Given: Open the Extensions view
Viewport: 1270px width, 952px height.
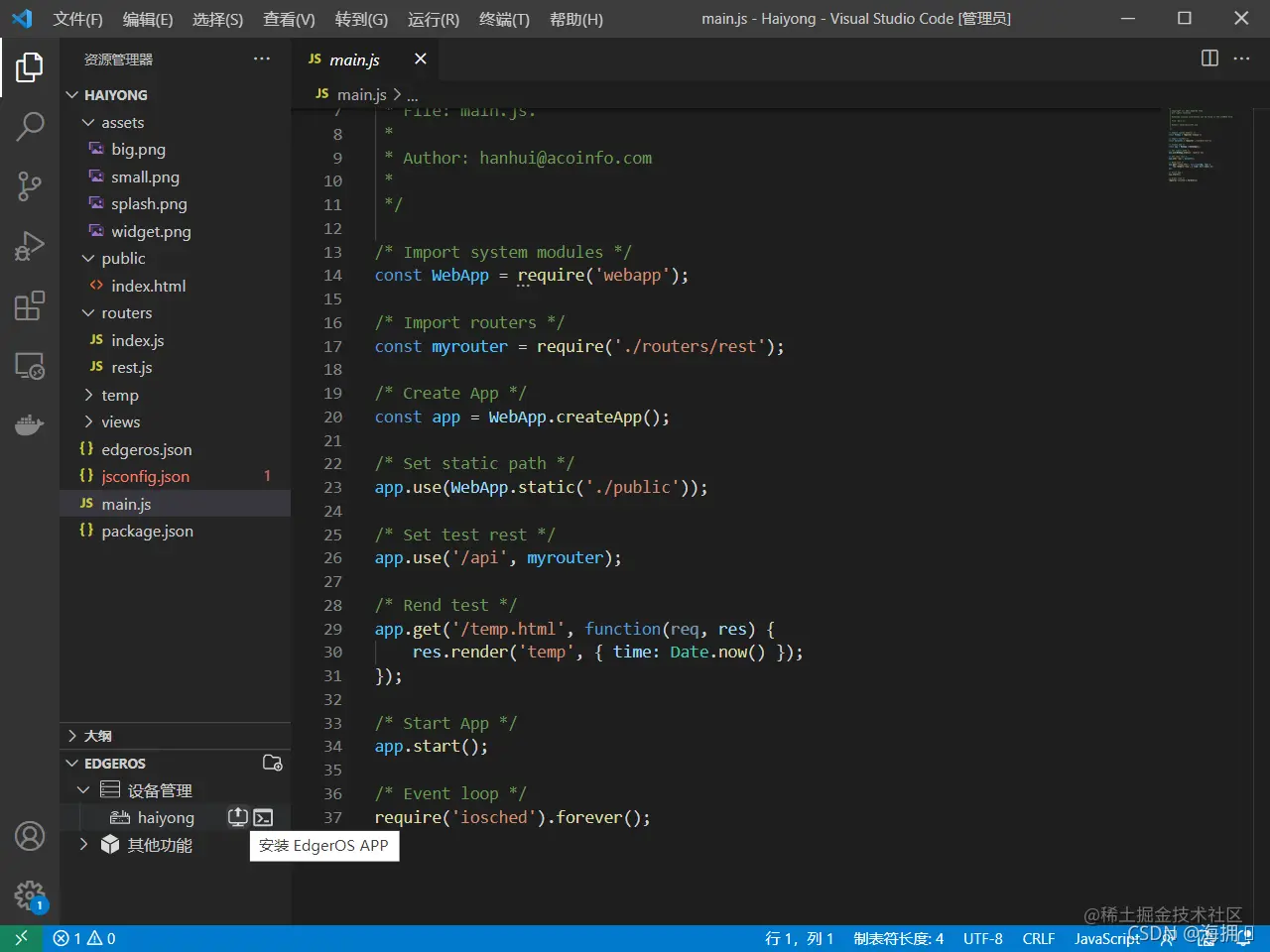Looking at the screenshot, I should coord(30,305).
